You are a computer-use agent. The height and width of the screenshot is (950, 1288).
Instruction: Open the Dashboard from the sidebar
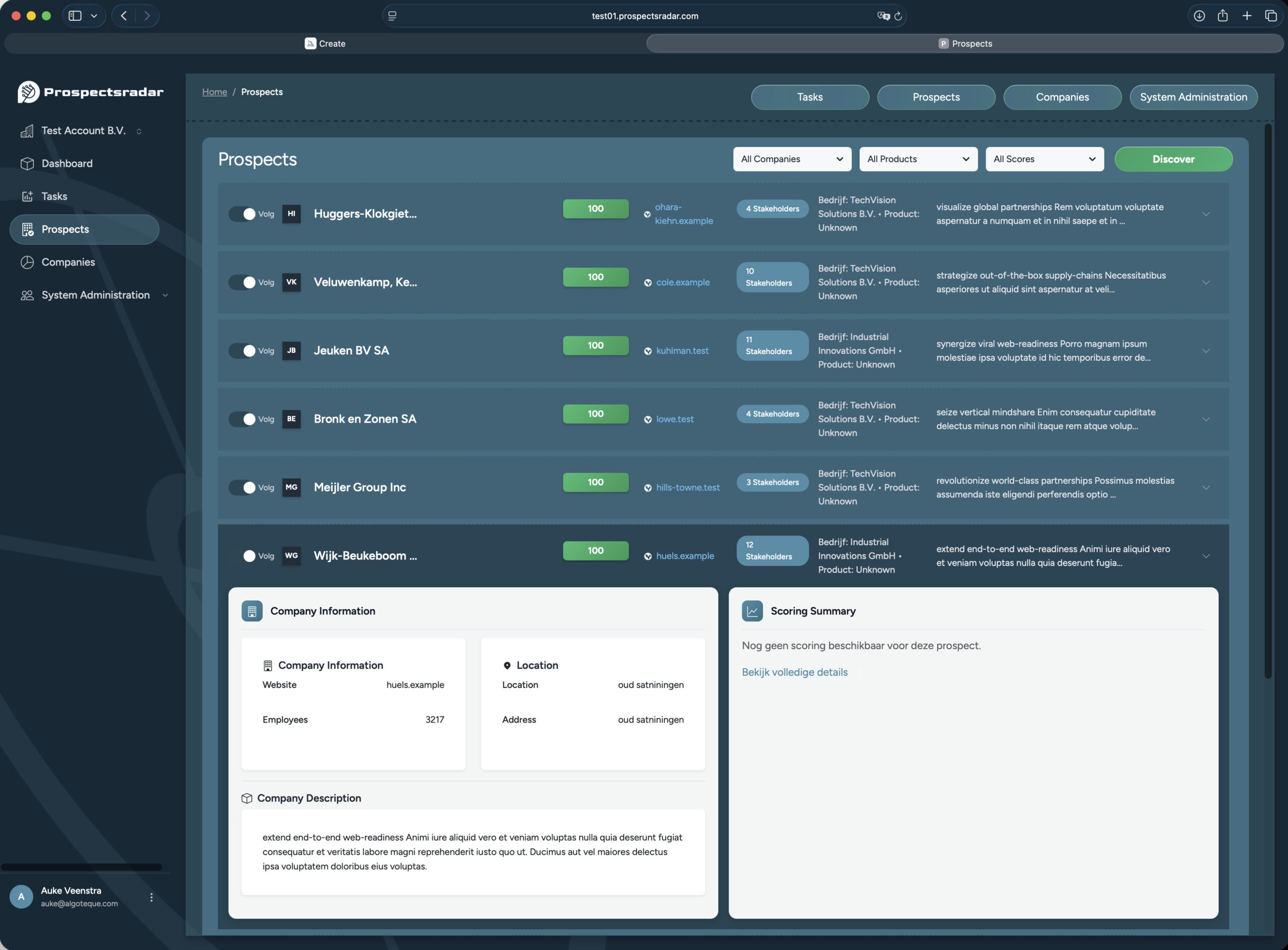[x=28, y=164]
